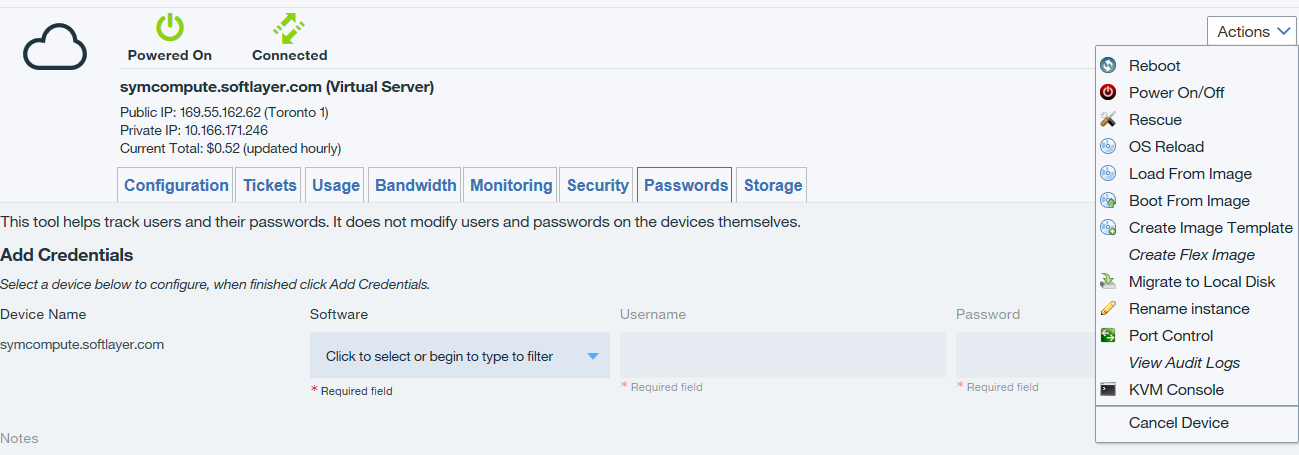Screen dimensions: 1299x455
Task: Choose Cancel Device from Actions menu
Action: 1179,422
